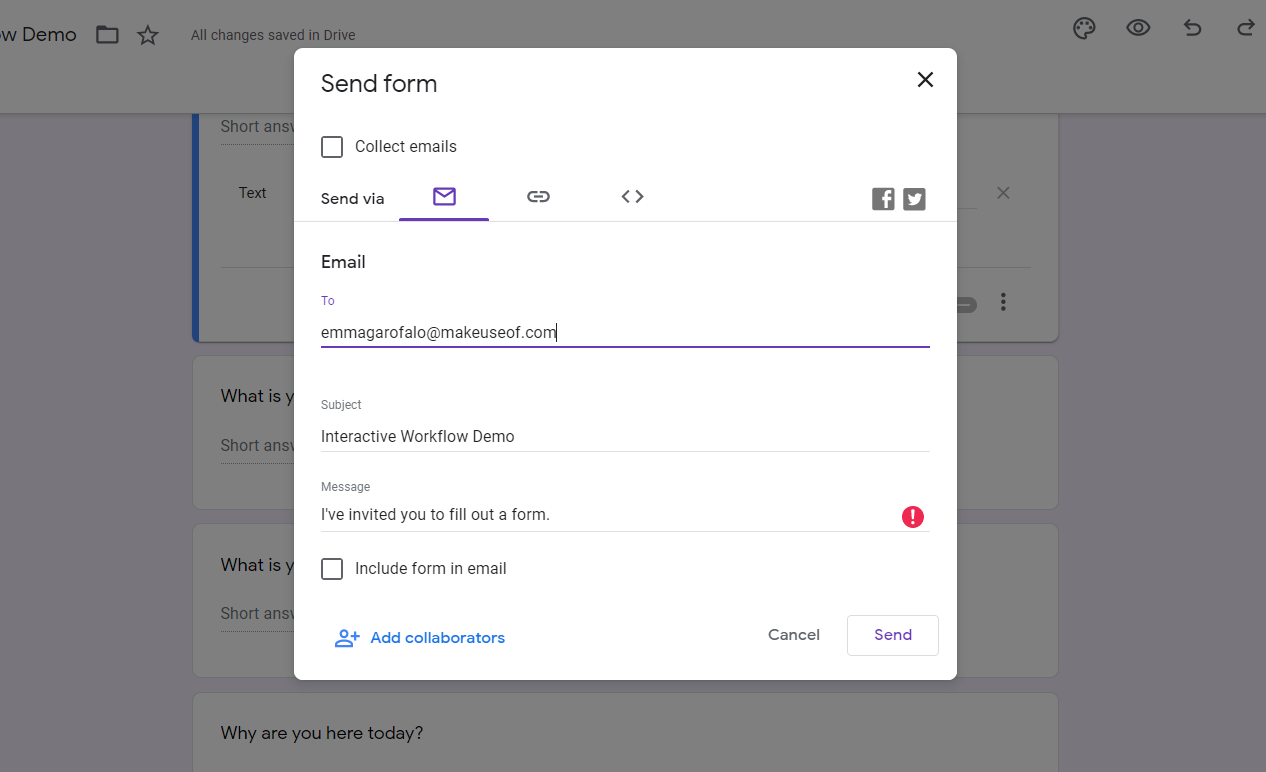Check Include form in email
This screenshot has height=772, width=1266.
pyautogui.click(x=332, y=569)
